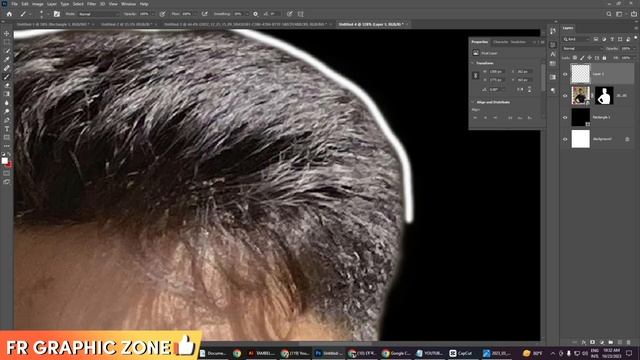Hide the masked photo layer eye icon

(565, 96)
